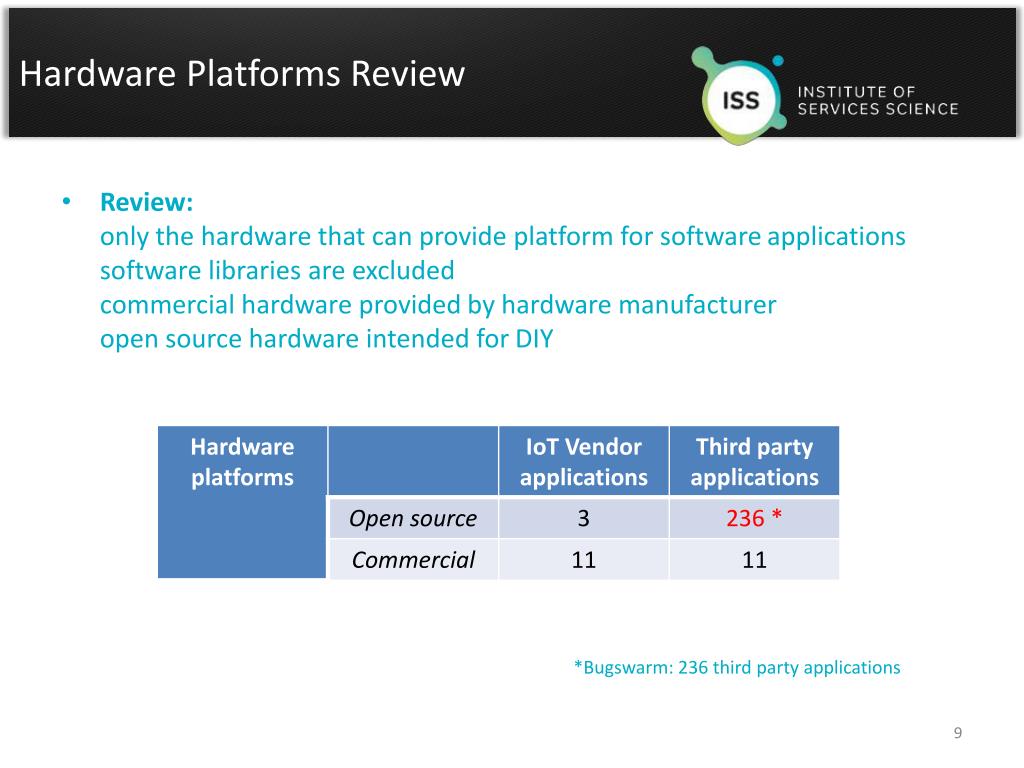Click the 'Hardware Platforms Review' slide title
The image size is (1024, 768).
242,74
